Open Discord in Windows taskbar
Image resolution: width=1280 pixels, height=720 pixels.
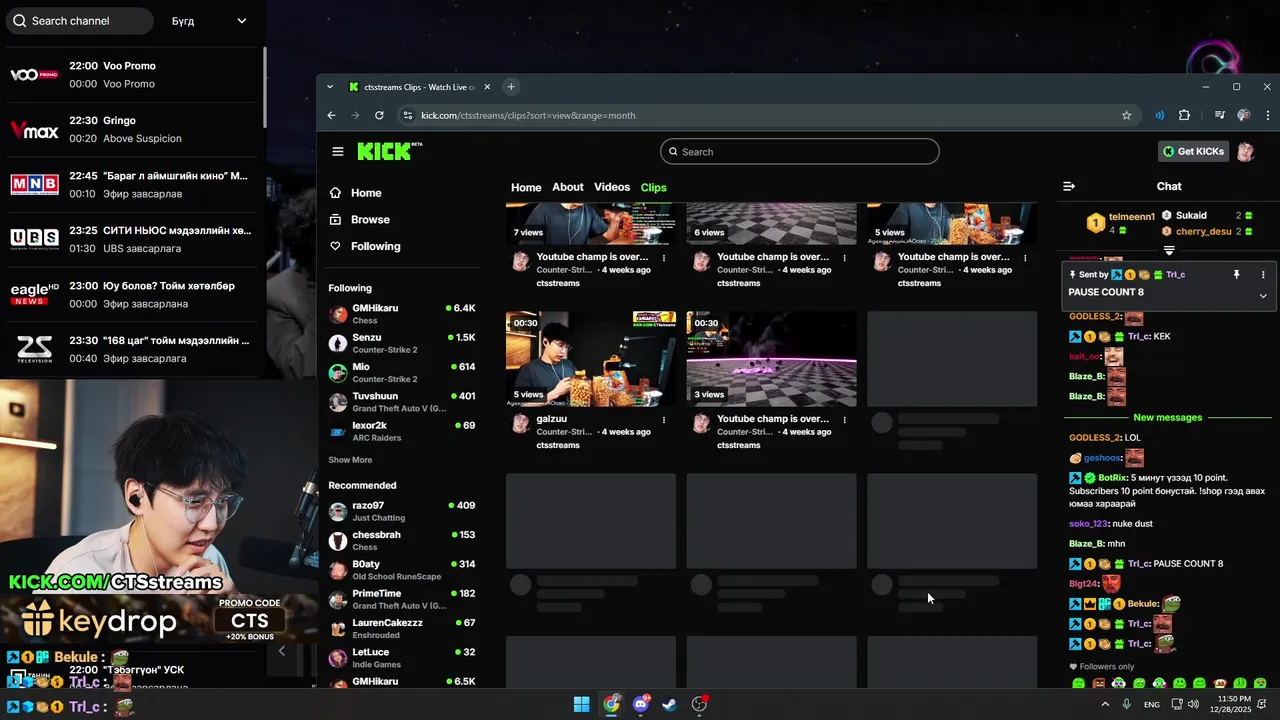(641, 704)
